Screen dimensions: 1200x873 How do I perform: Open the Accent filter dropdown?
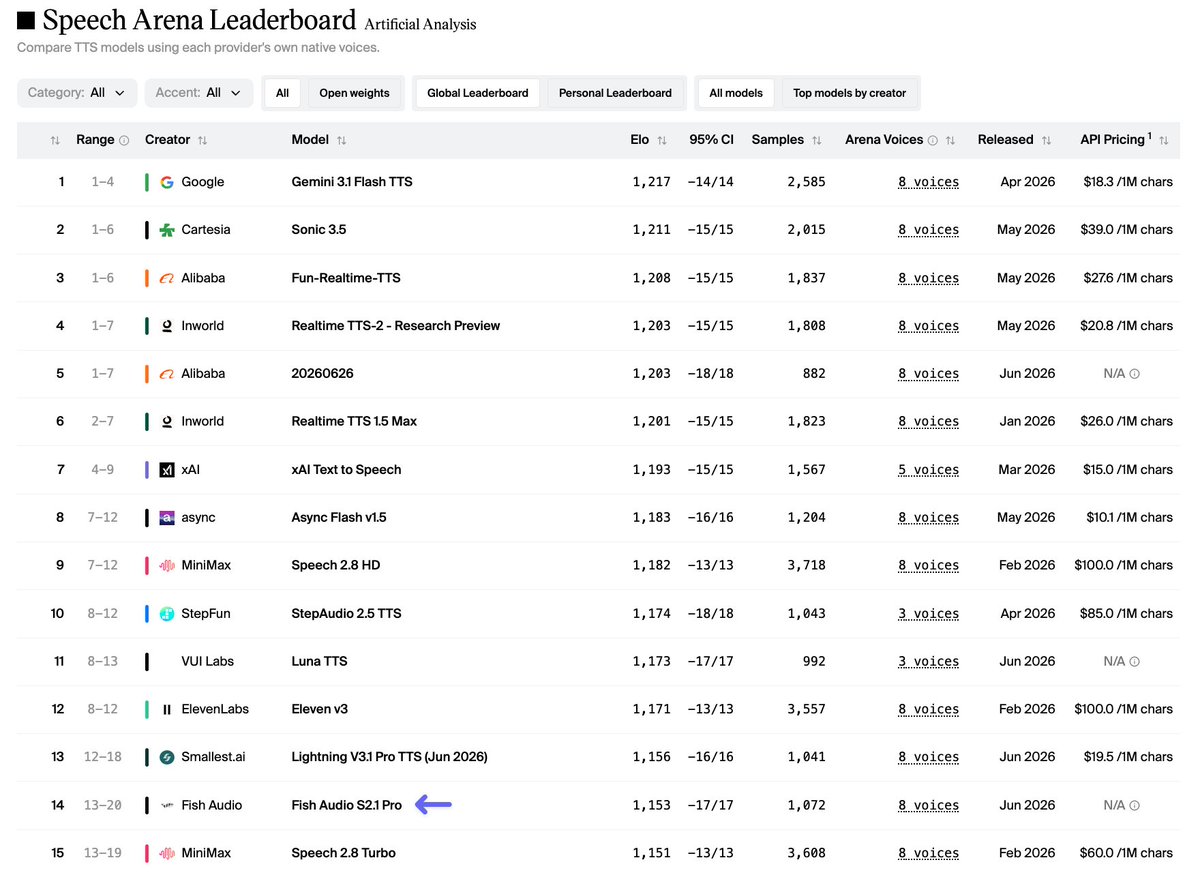click(199, 93)
